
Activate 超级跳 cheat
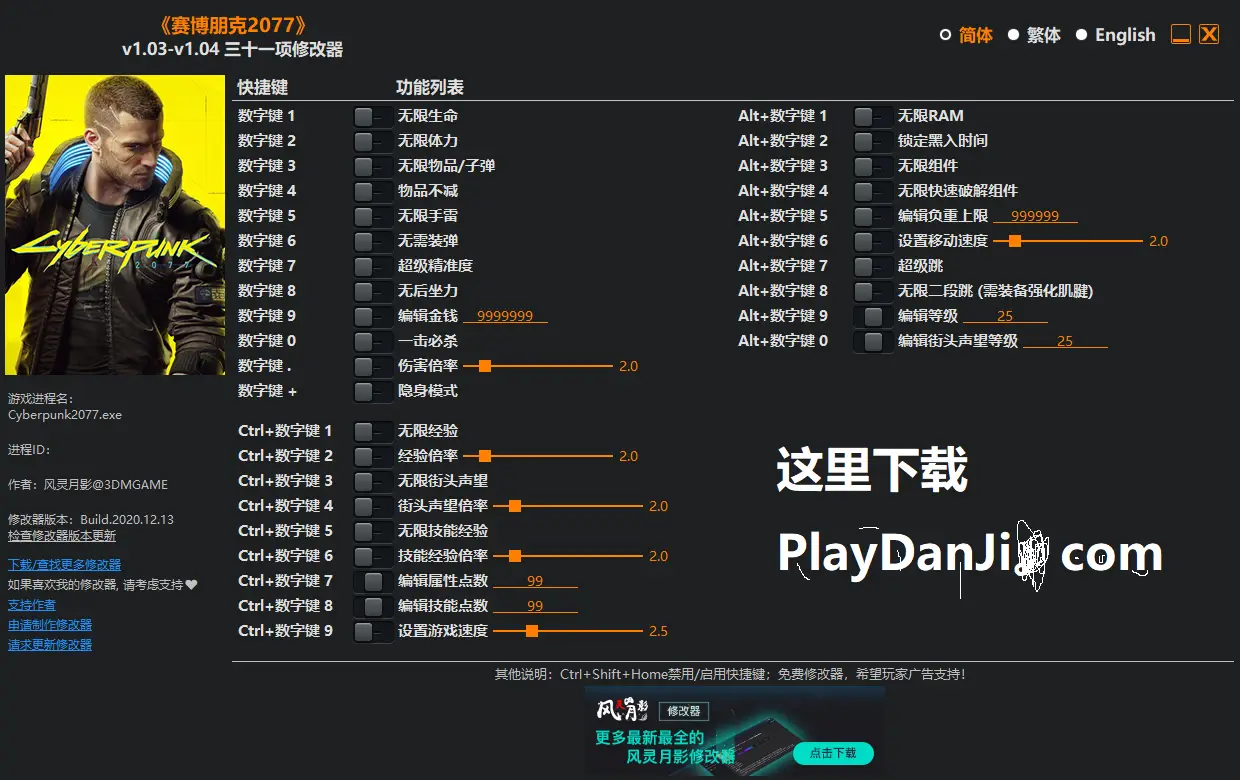point(872,265)
